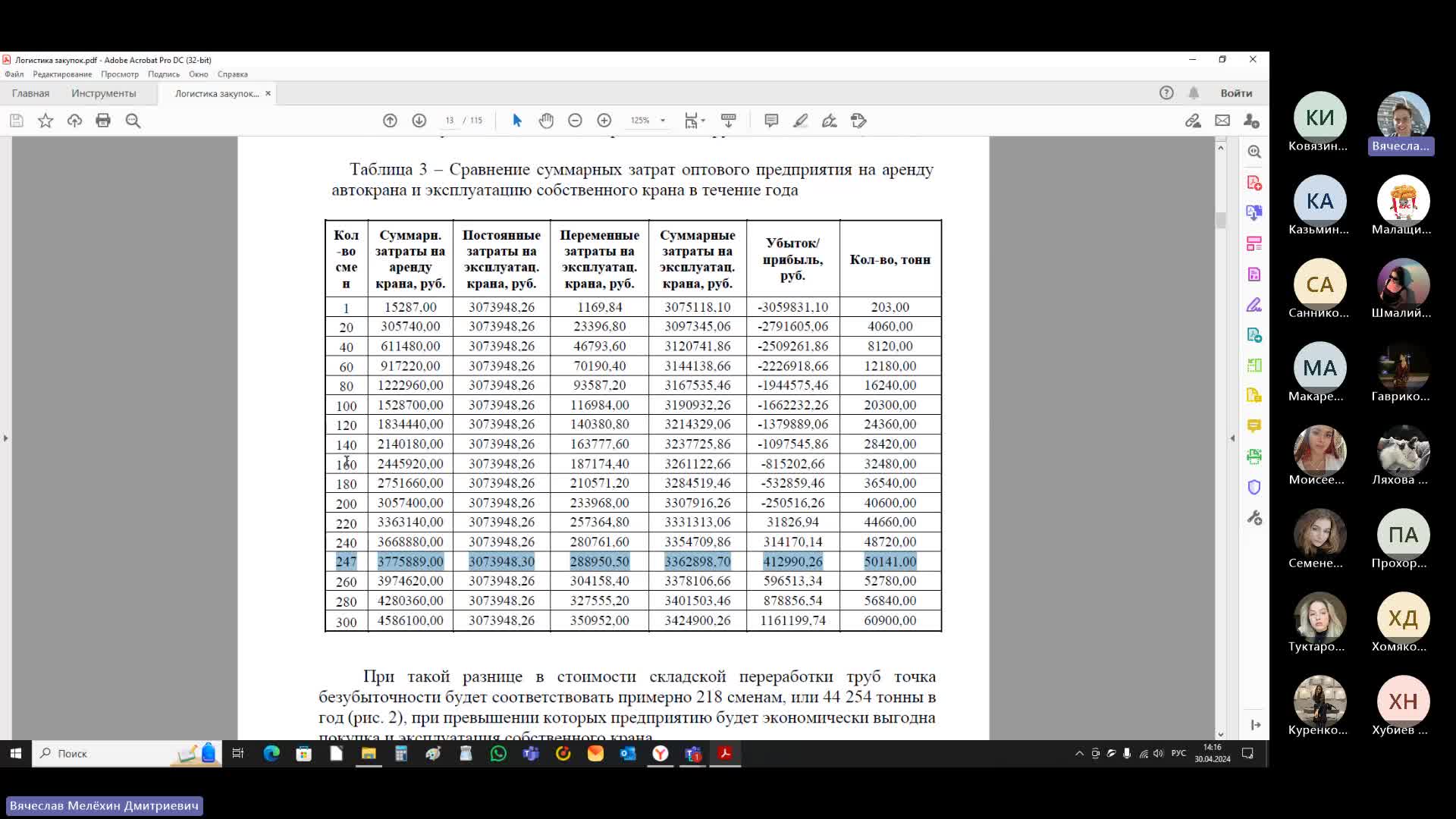Image resolution: width=1456 pixels, height=819 pixels.
Task: Open the Файл menu
Action: click(x=14, y=74)
